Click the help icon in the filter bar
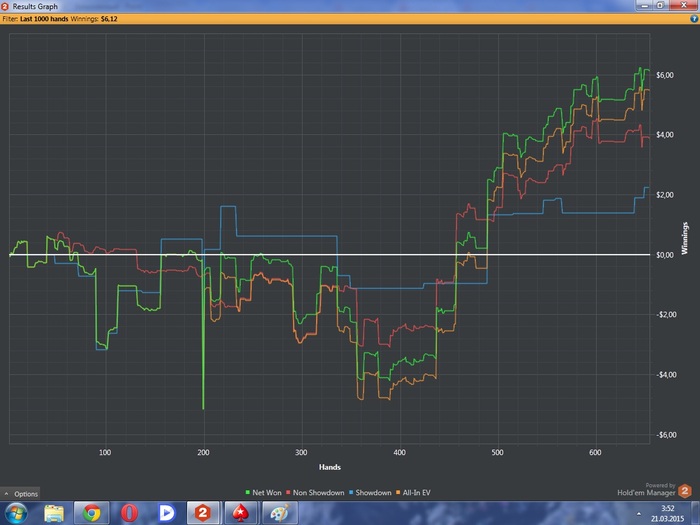Image resolution: width=700 pixels, height=525 pixels. coord(694,19)
